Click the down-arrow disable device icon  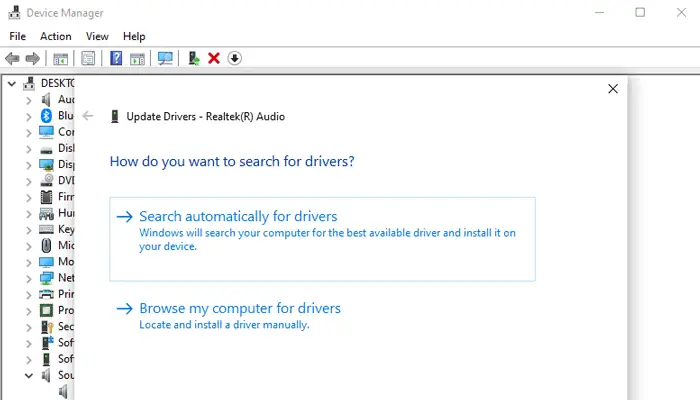pyautogui.click(x=234, y=58)
